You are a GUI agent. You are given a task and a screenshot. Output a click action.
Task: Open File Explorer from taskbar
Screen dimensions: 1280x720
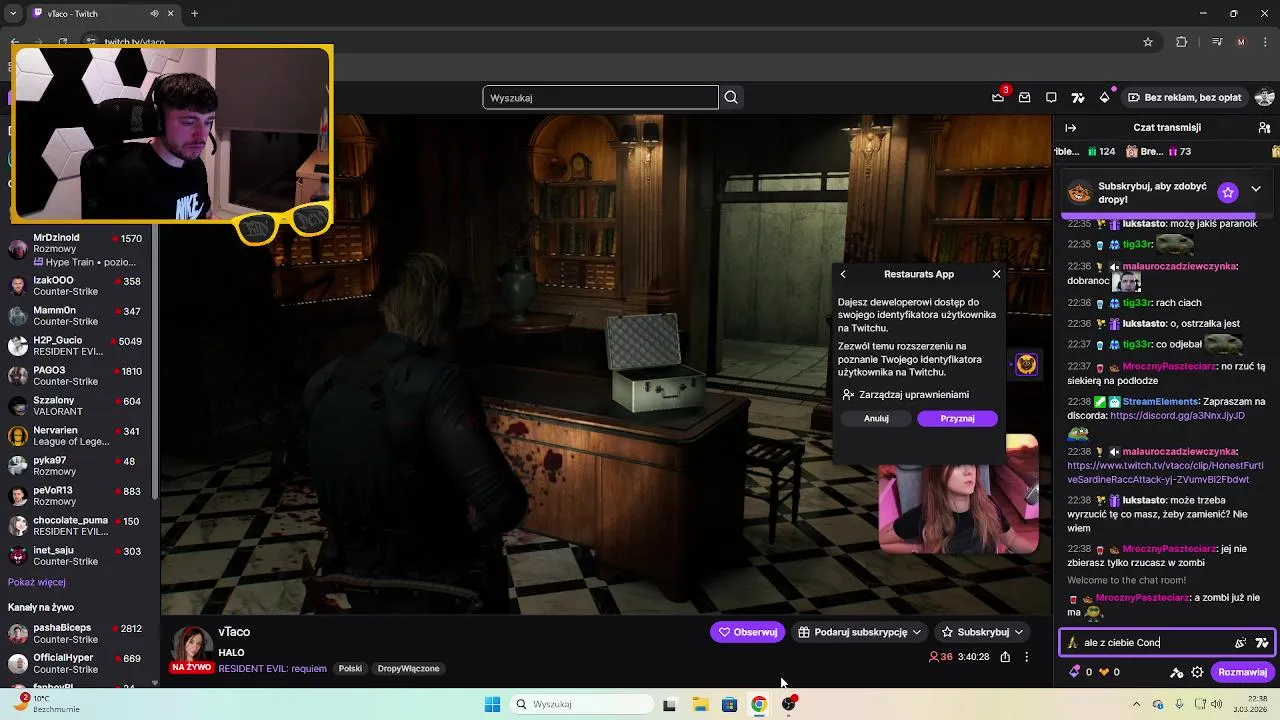coord(700,704)
